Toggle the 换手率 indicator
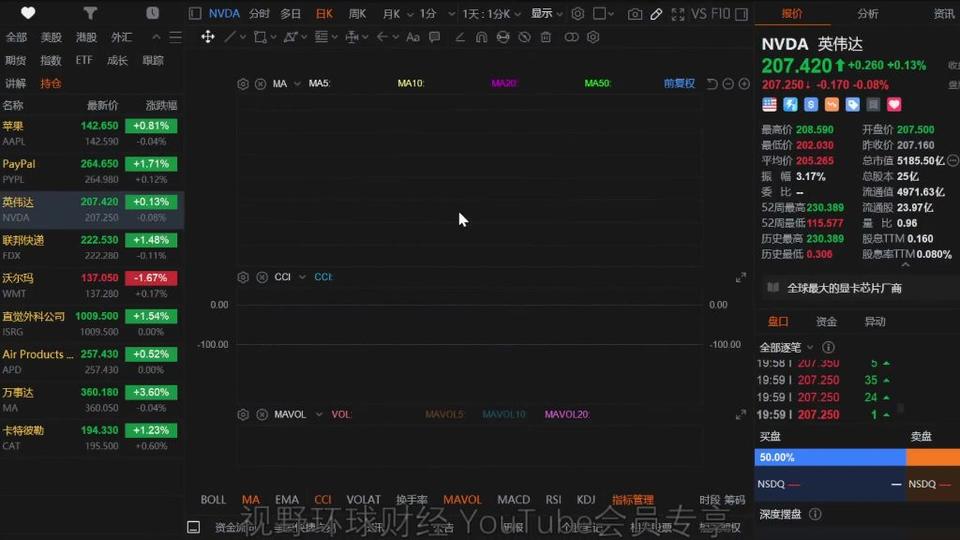This screenshot has width=960, height=540. (411, 500)
